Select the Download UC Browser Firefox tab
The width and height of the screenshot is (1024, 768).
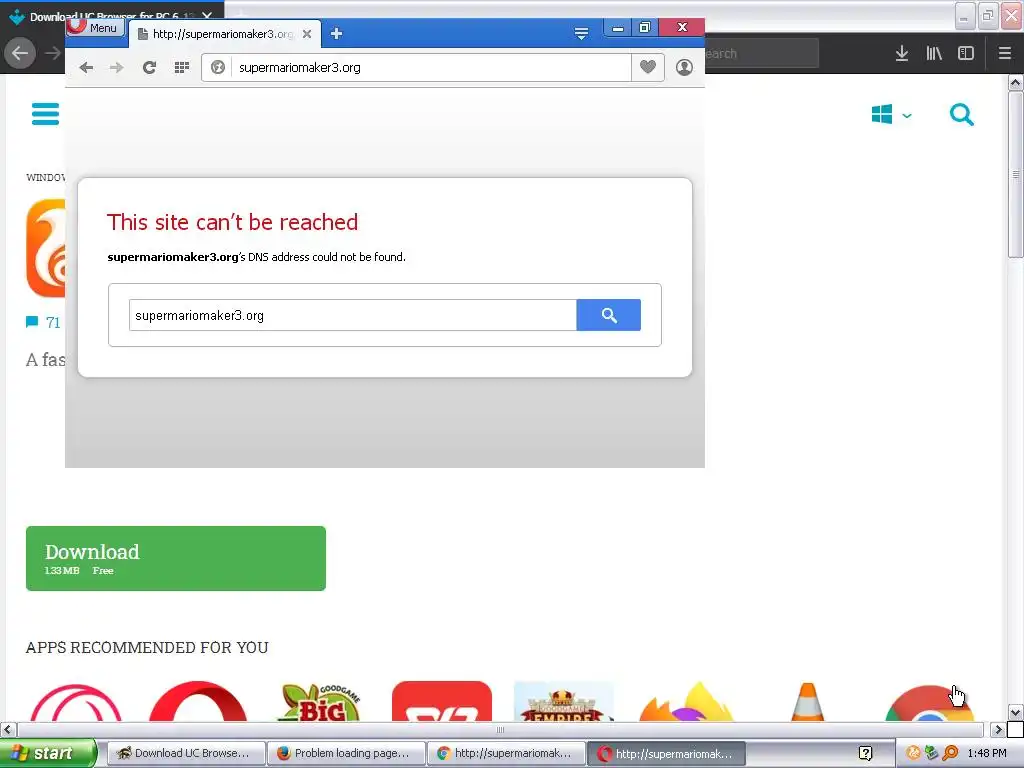pyautogui.click(x=111, y=14)
